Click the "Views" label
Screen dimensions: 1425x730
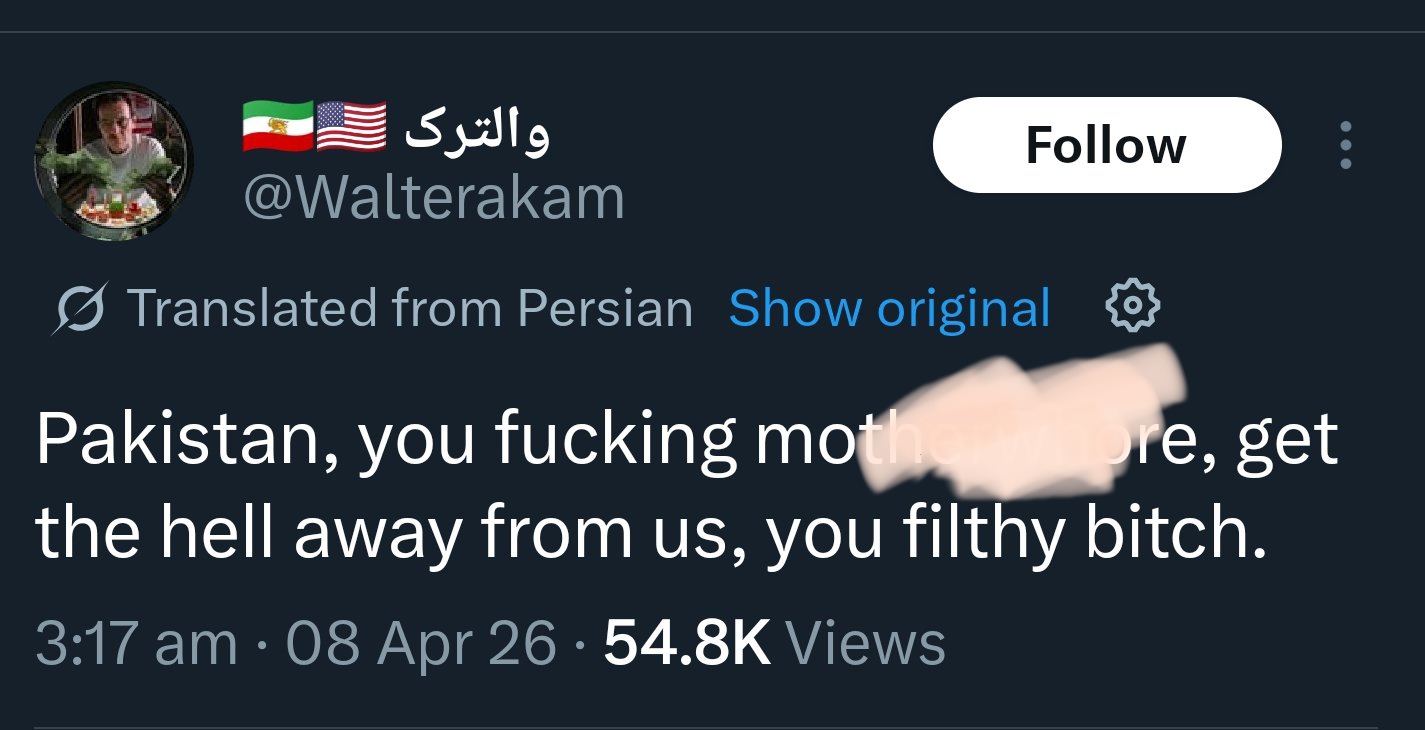pyautogui.click(x=865, y=642)
